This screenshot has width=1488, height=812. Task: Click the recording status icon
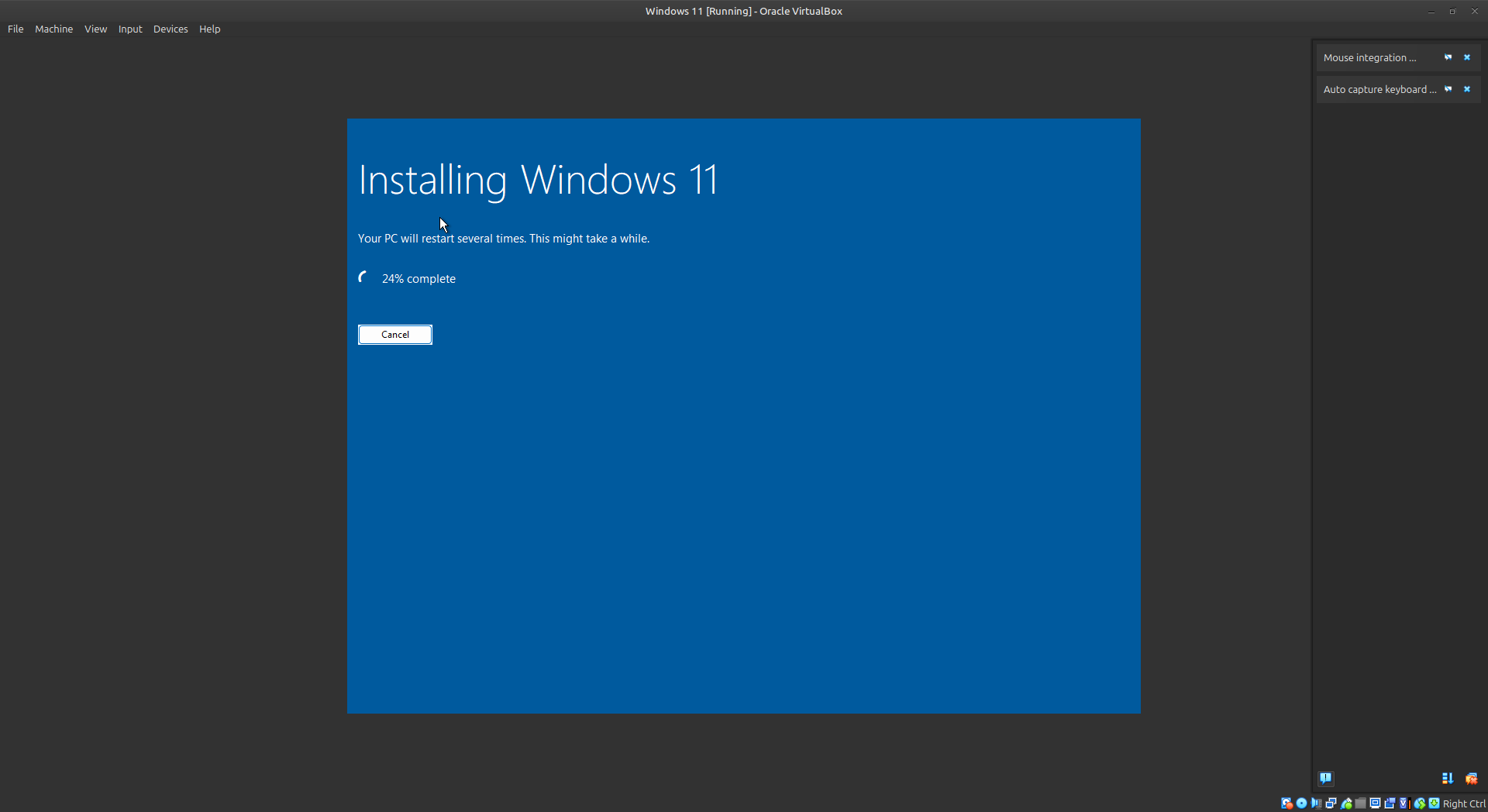1390,803
